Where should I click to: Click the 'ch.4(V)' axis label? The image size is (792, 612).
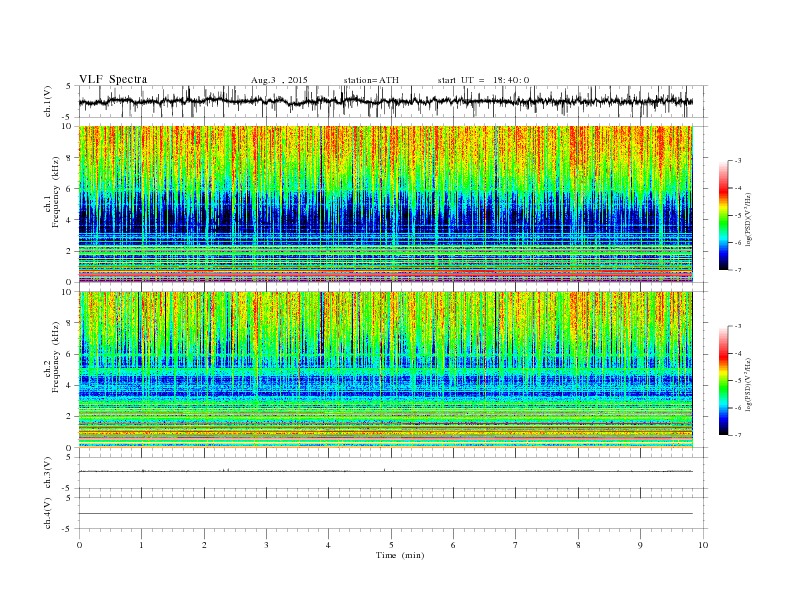click(48, 513)
